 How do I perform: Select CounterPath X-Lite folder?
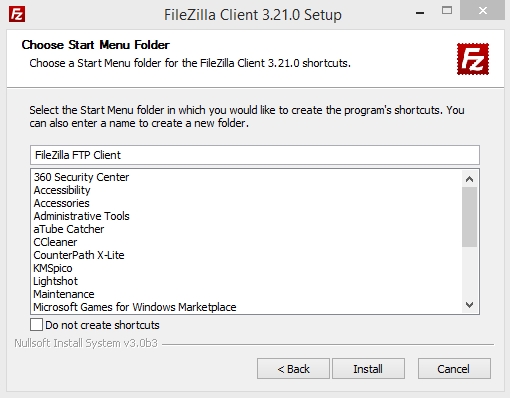tap(79, 255)
